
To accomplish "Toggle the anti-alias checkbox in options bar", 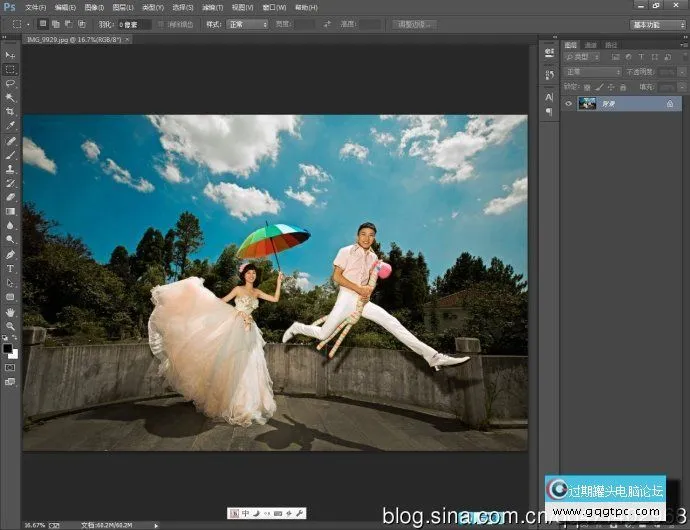I will (161, 23).
